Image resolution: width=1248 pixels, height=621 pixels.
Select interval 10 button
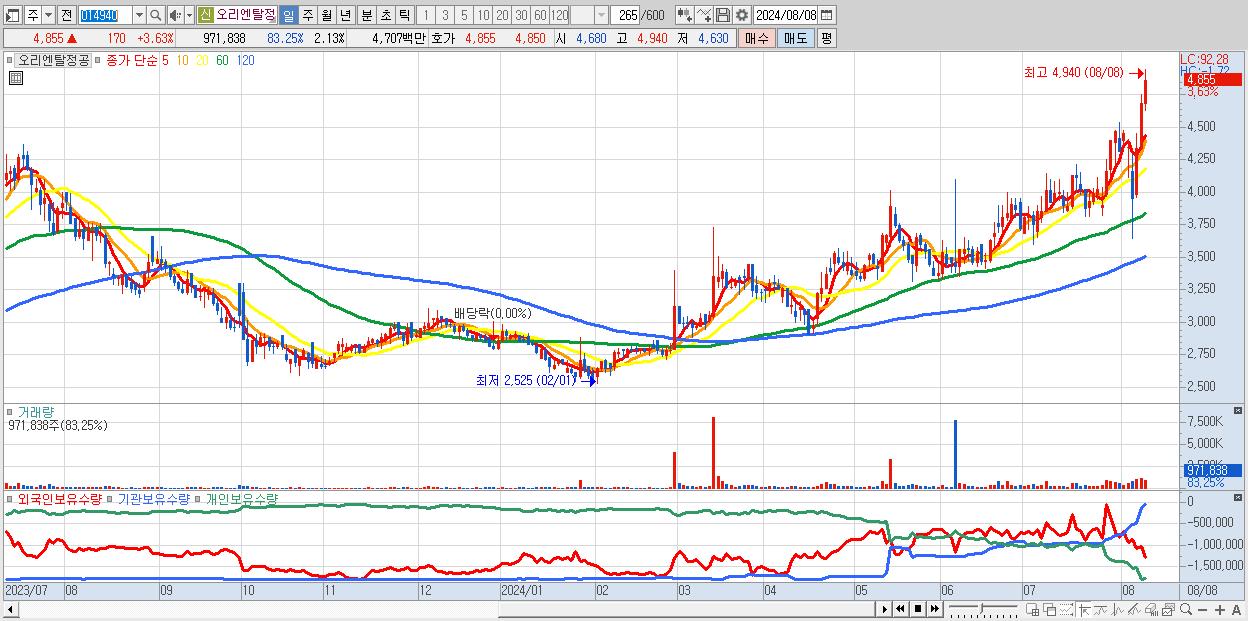(483, 15)
